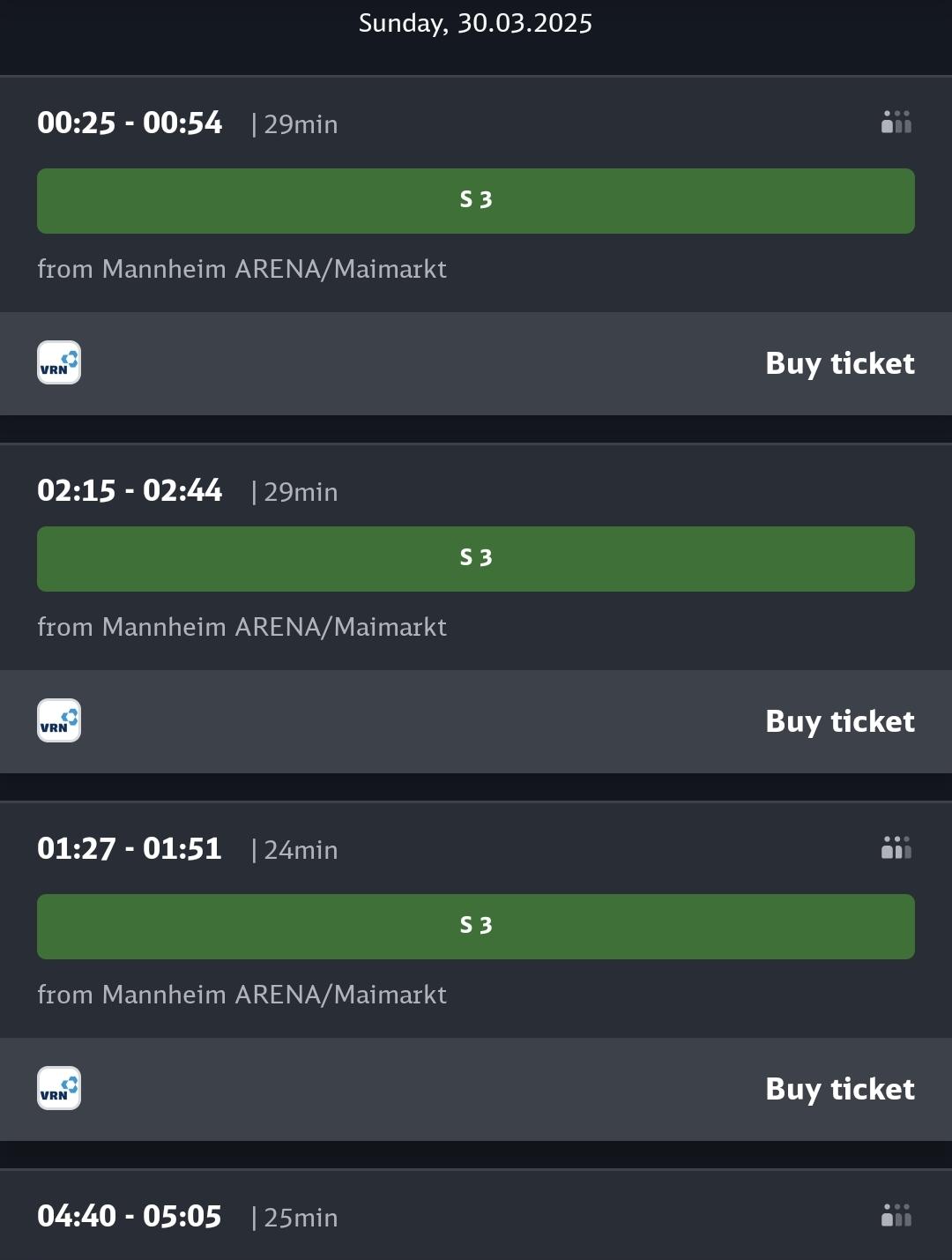952x1260 pixels.
Task: Tap occupancy icon for 01:27 connection
Action: [x=896, y=847]
